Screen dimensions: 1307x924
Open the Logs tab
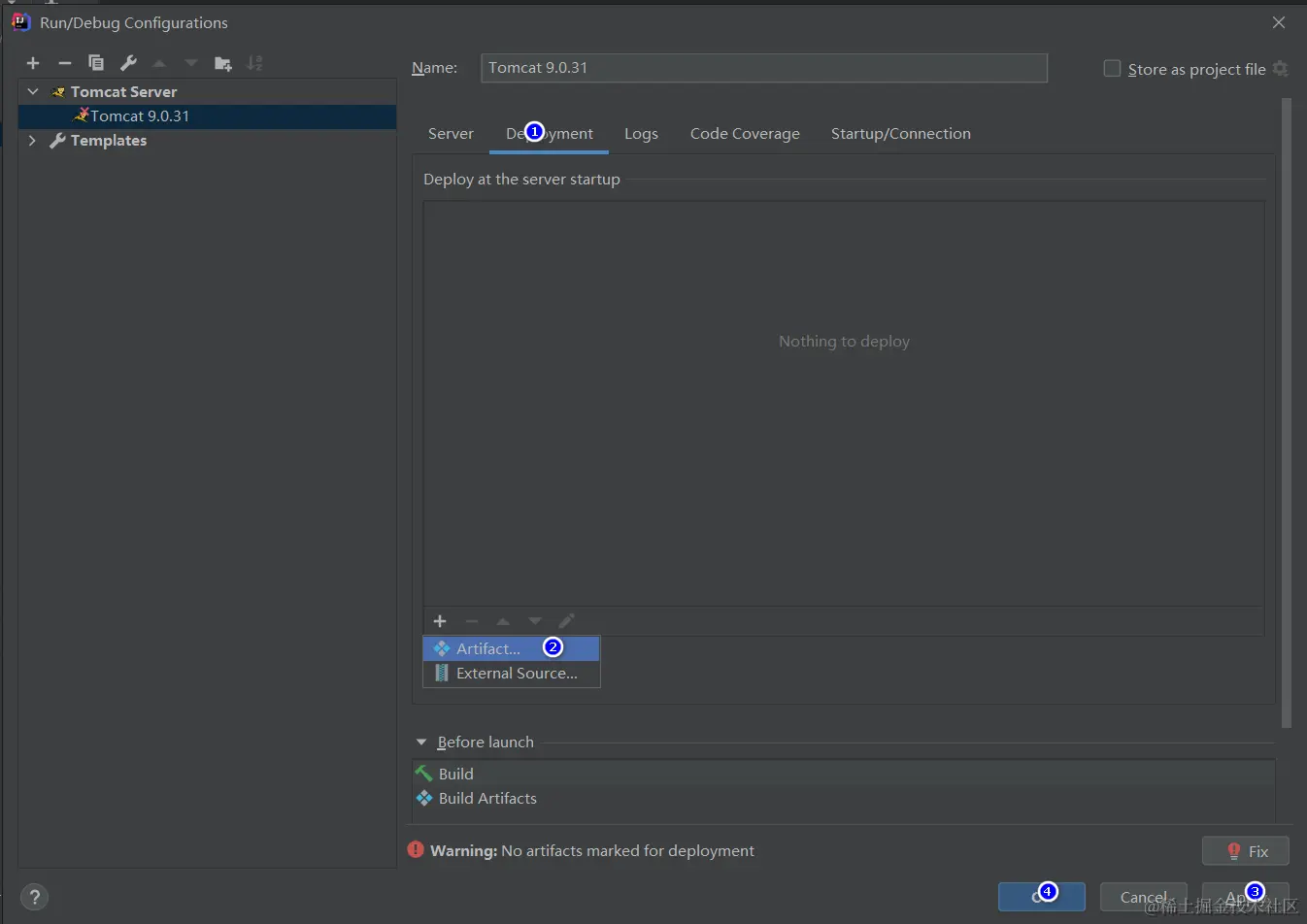coord(641,134)
